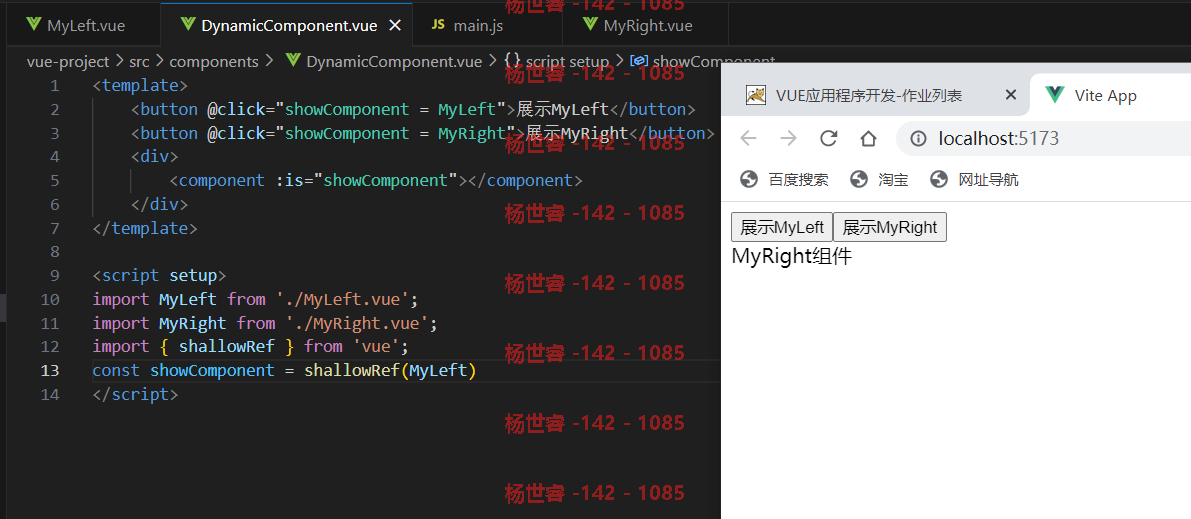
Task: Open the browser home page
Action: (868, 138)
